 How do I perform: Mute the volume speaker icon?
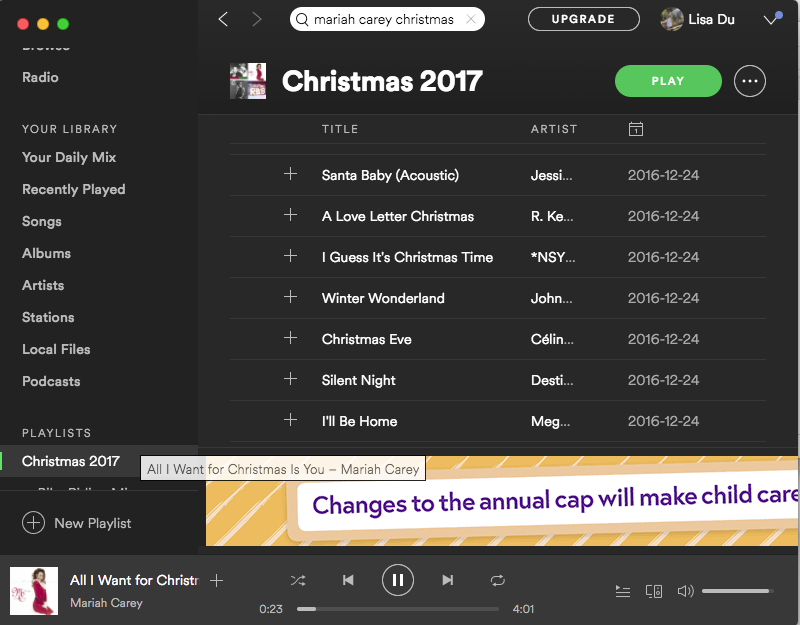click(x=685, y=591)
